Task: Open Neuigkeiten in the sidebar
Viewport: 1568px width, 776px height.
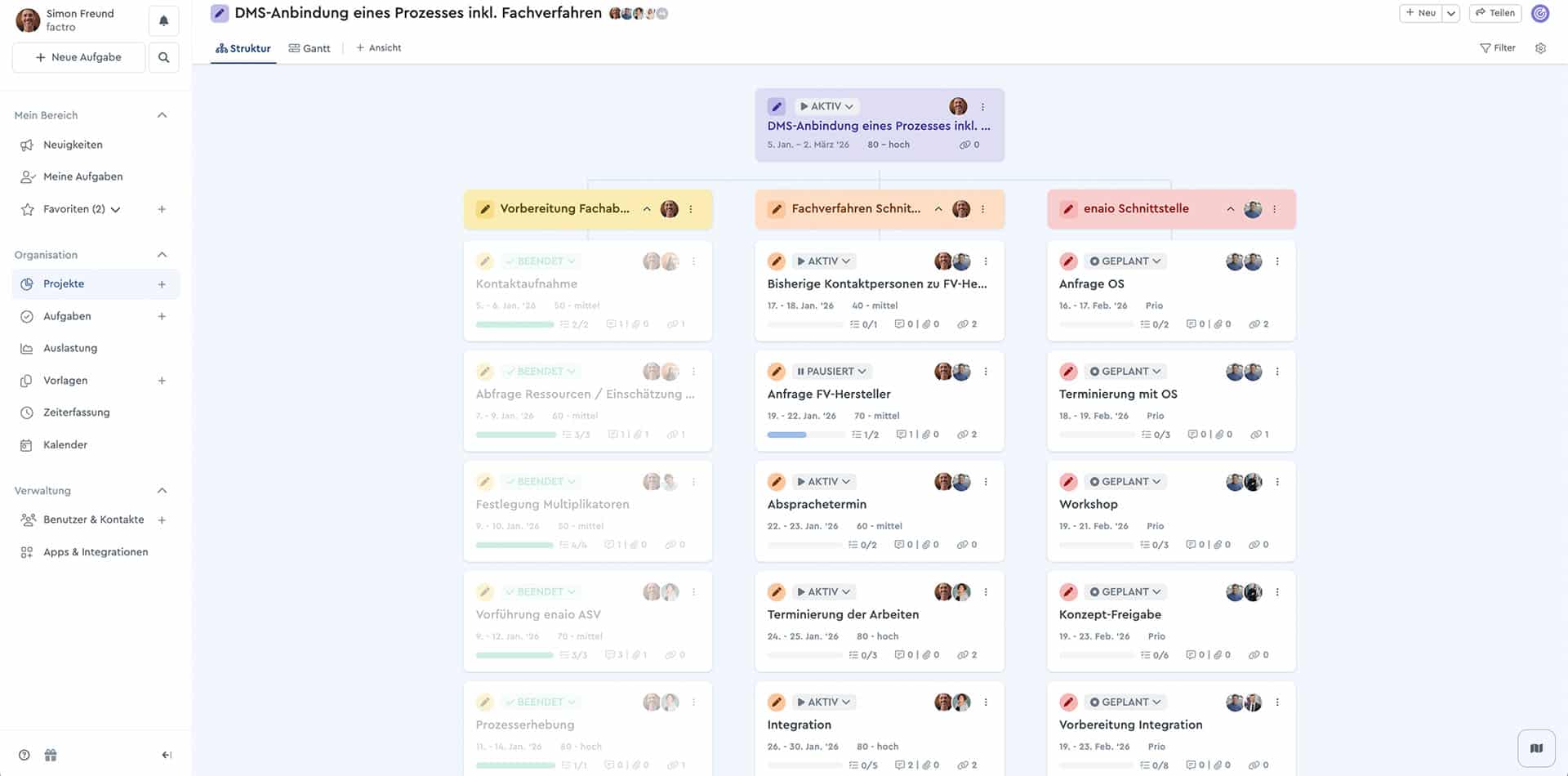Action: [73, 145]
